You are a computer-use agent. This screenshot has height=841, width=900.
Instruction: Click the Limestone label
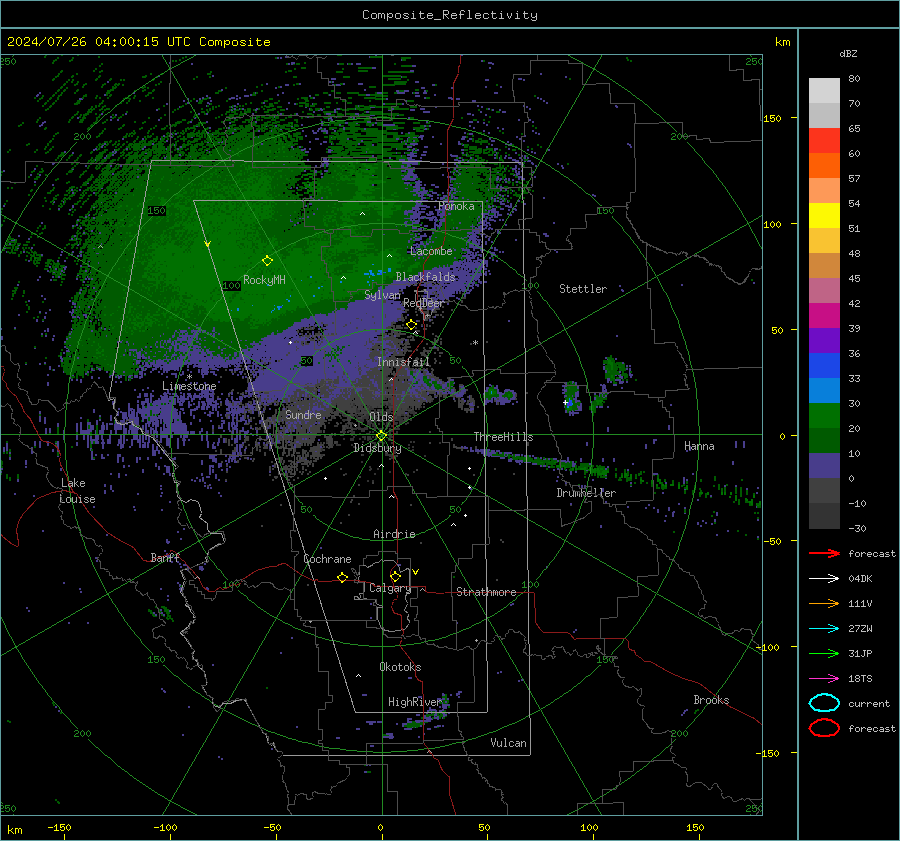tap(189, 386)
